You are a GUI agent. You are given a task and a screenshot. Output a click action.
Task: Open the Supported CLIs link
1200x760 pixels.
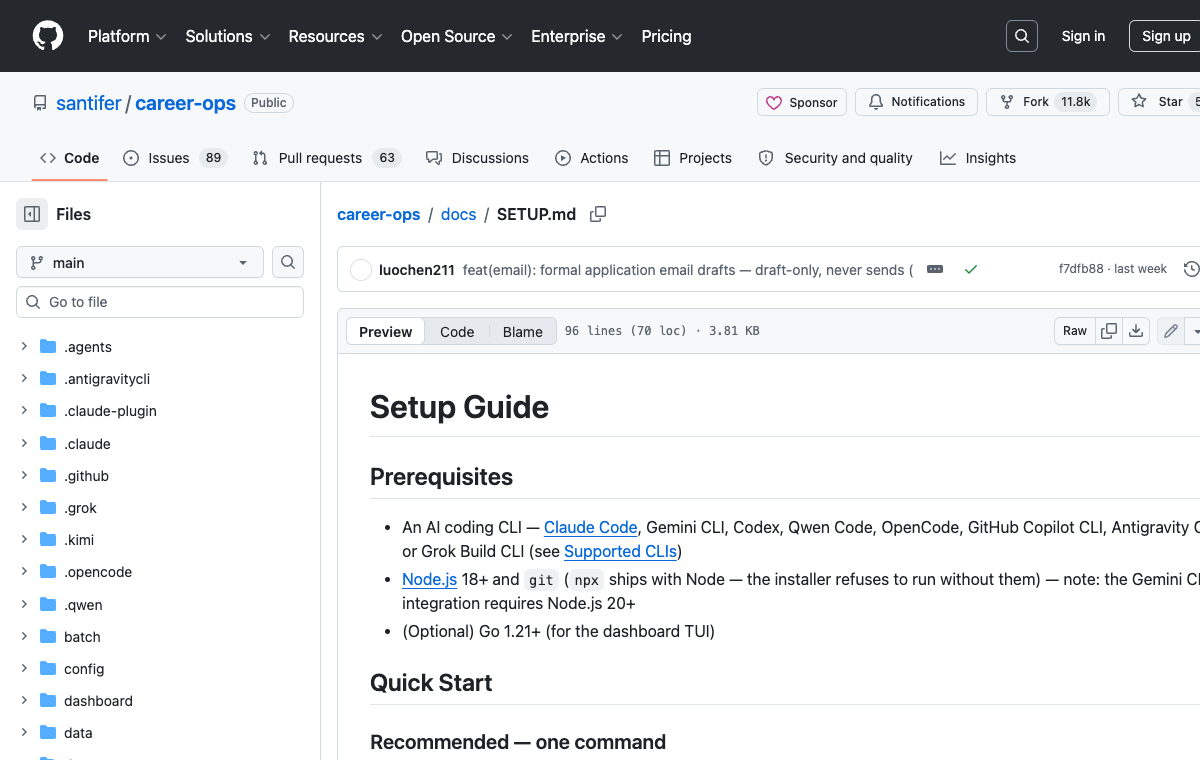pos(620,551)
